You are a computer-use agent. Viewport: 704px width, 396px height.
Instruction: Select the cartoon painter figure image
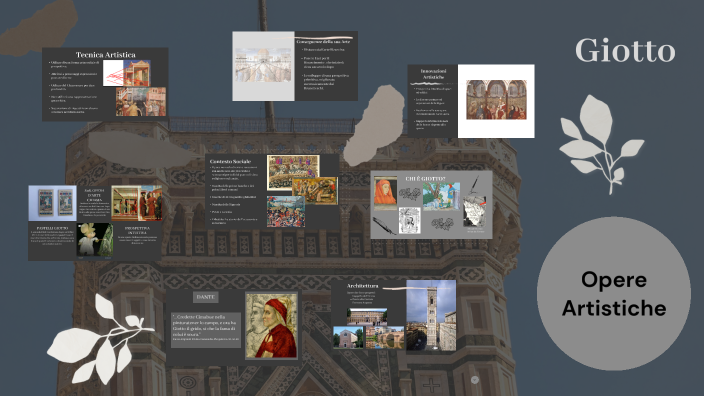click(95, 241)
